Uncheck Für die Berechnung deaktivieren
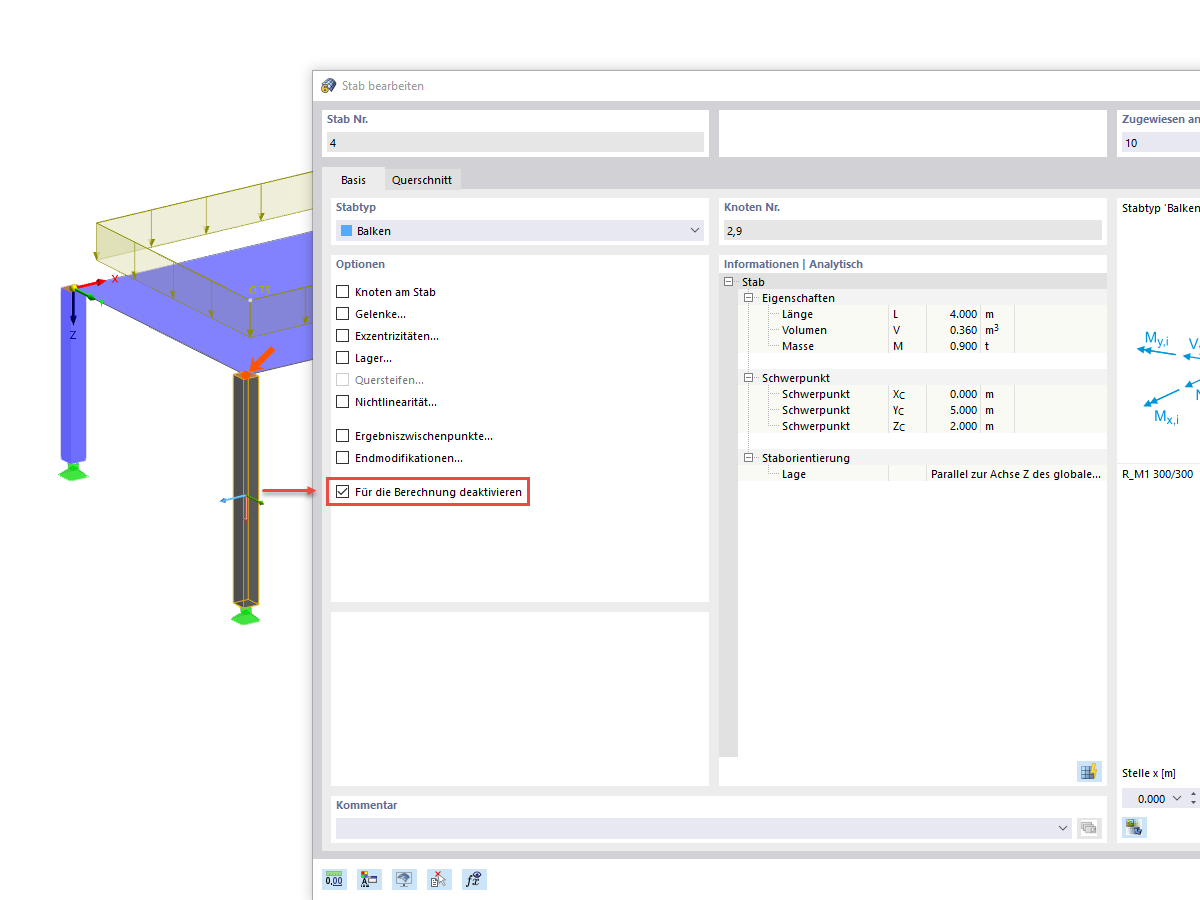This screenshot has width=1200, height=900. pyautogui.click(x=341, y=492)
